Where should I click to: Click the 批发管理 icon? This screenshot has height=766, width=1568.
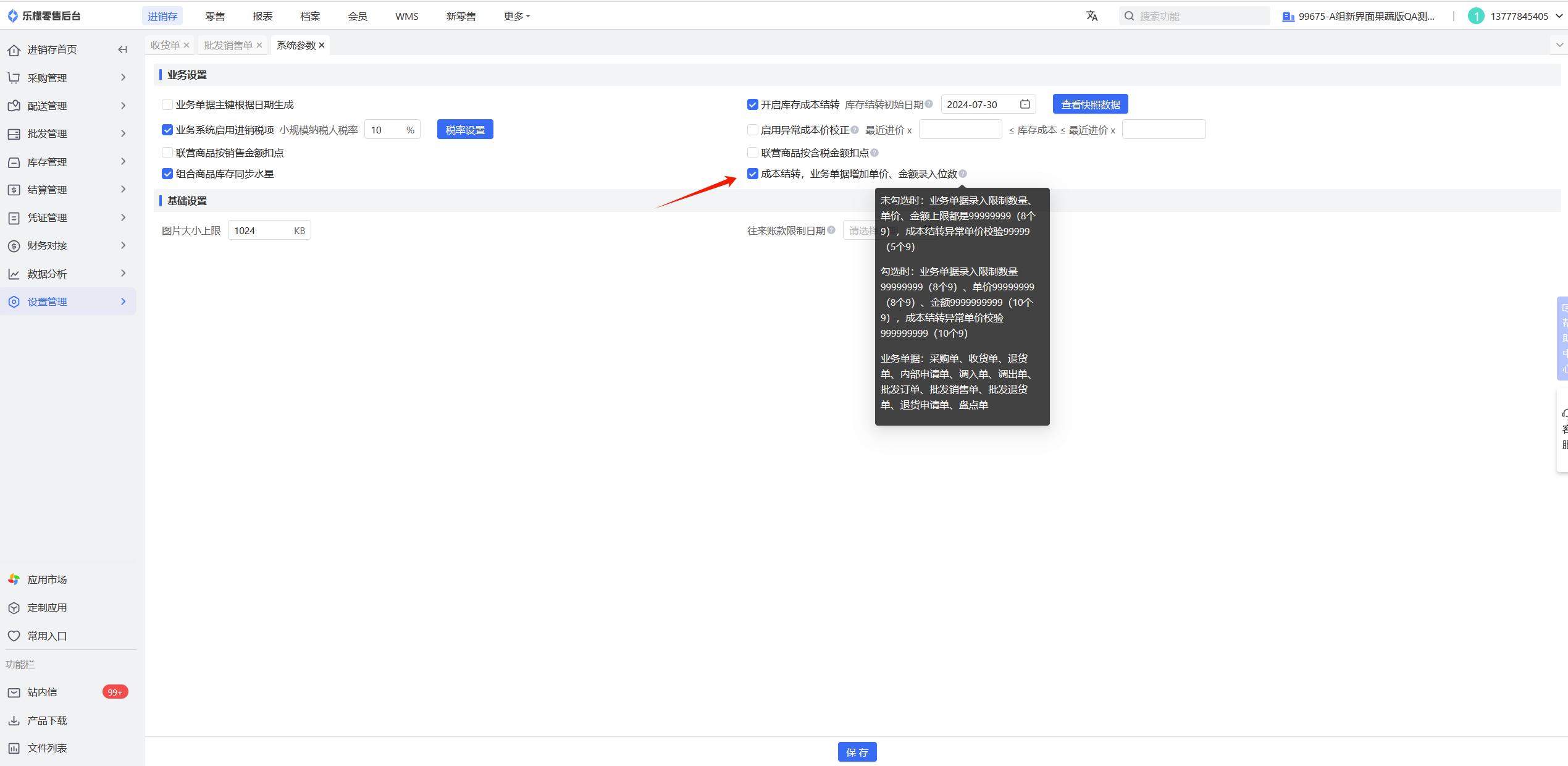14,133
